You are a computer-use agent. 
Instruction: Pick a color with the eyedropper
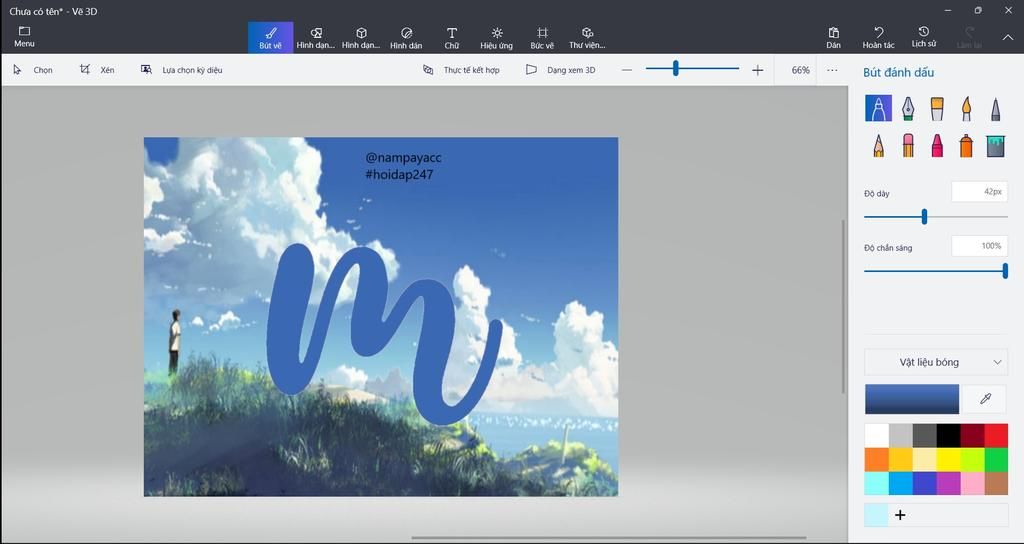[985, 399]
